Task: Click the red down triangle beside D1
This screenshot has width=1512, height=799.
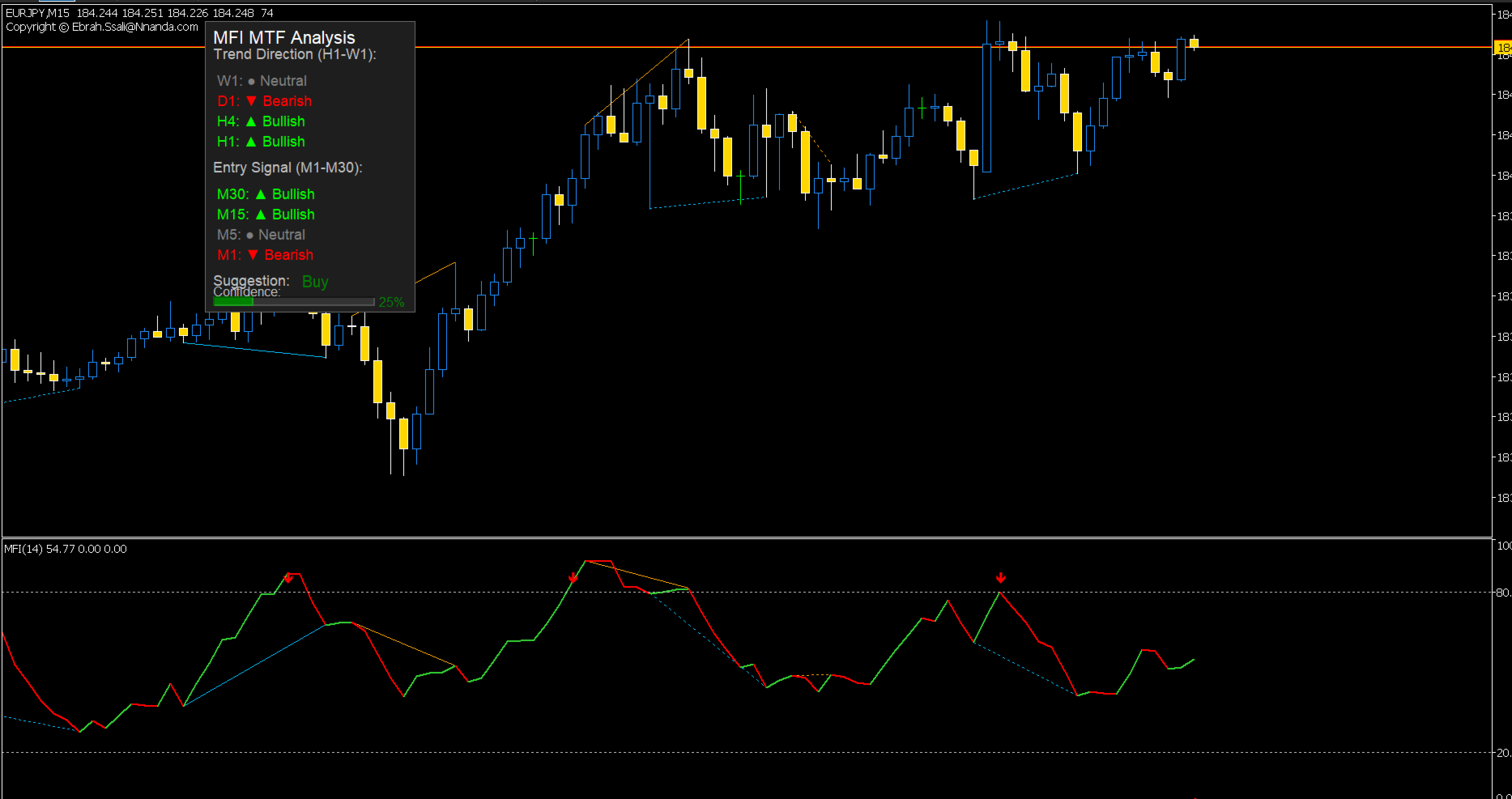Action: pyautogui.click(x=251, y=101)
